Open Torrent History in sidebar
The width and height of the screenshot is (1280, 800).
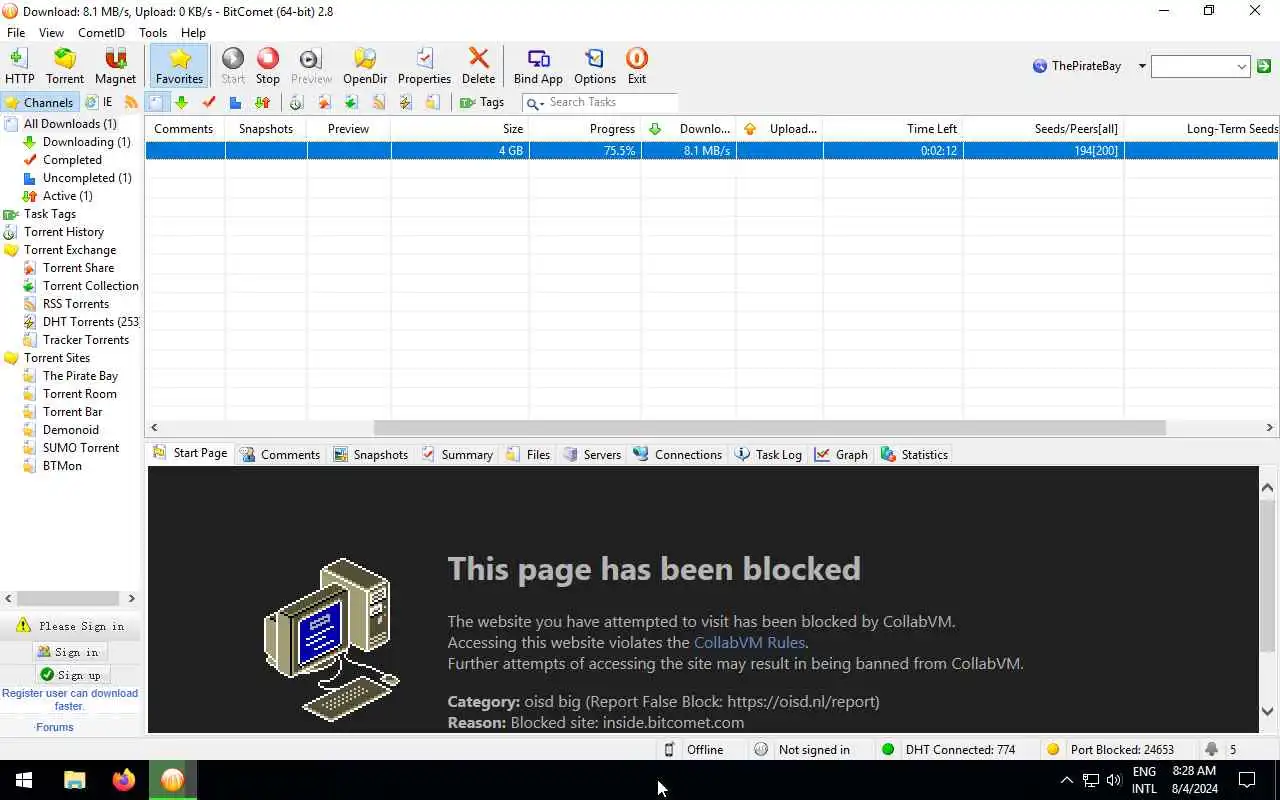tap(64, 232)
